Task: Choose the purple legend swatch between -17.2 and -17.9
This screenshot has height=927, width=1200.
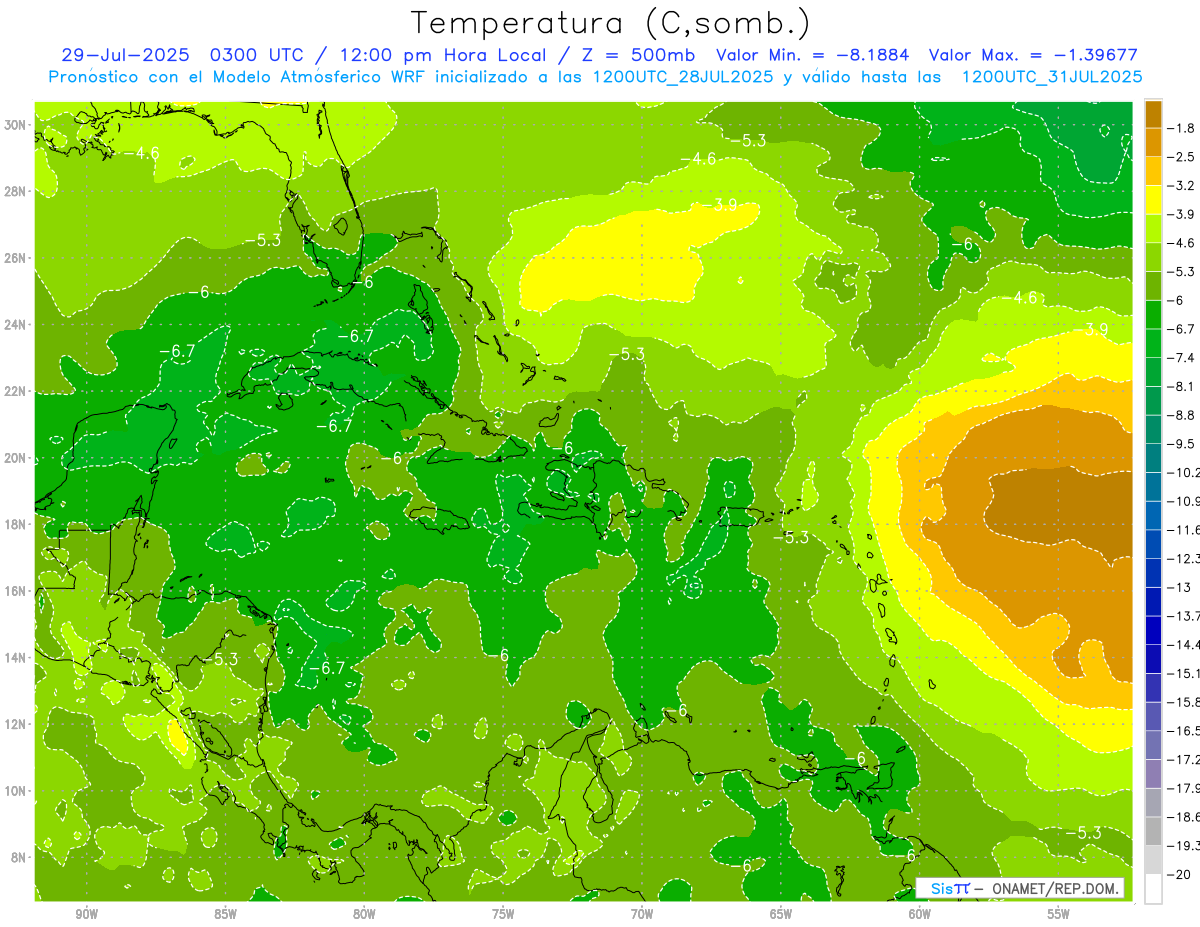Action: click(x=1153, y=773)
